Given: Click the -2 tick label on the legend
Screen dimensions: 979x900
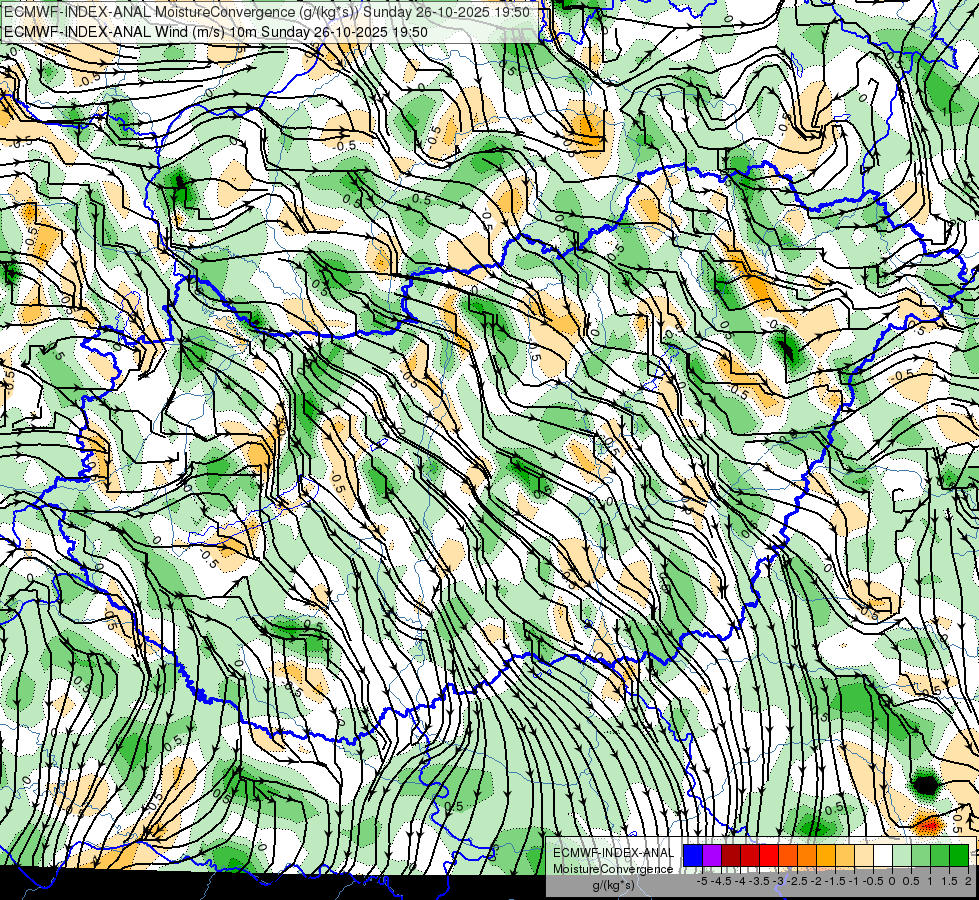Looking at the screenshot, I should pyautogui.click(x=817, y=881).
